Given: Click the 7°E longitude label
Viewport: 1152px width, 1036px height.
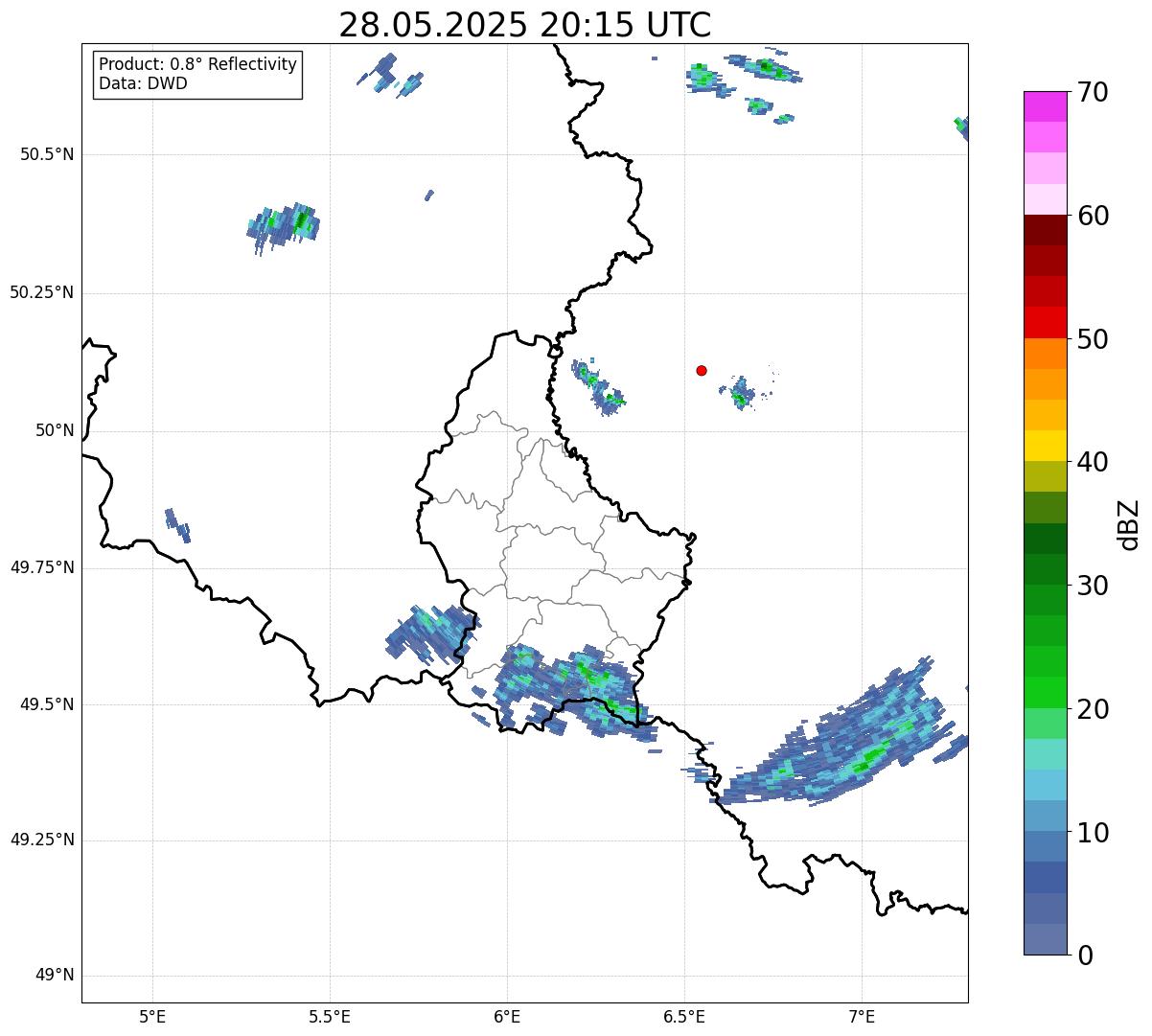Looking at the screenshot, I should pos(862,1016).
